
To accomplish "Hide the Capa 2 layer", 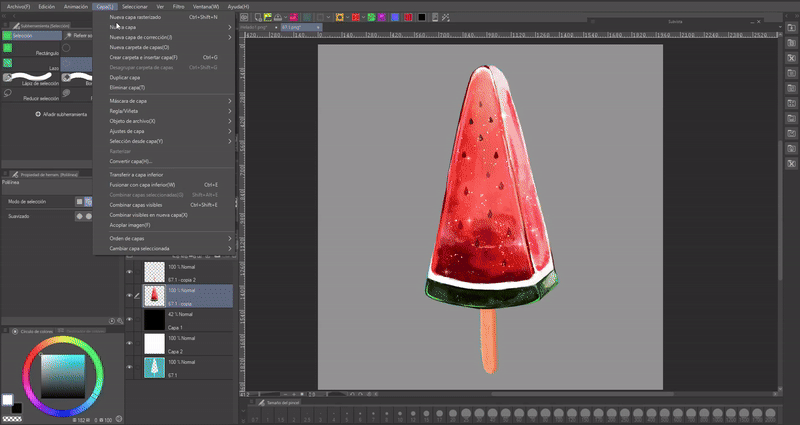I will coord(130,345).
